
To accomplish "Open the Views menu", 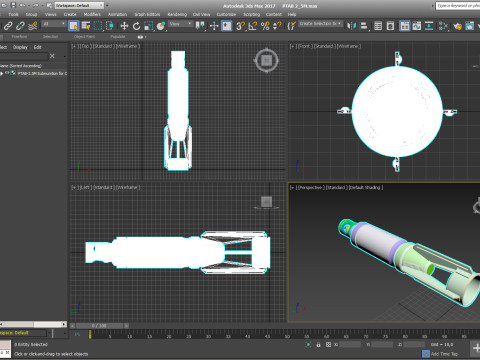I will point(50,14).
